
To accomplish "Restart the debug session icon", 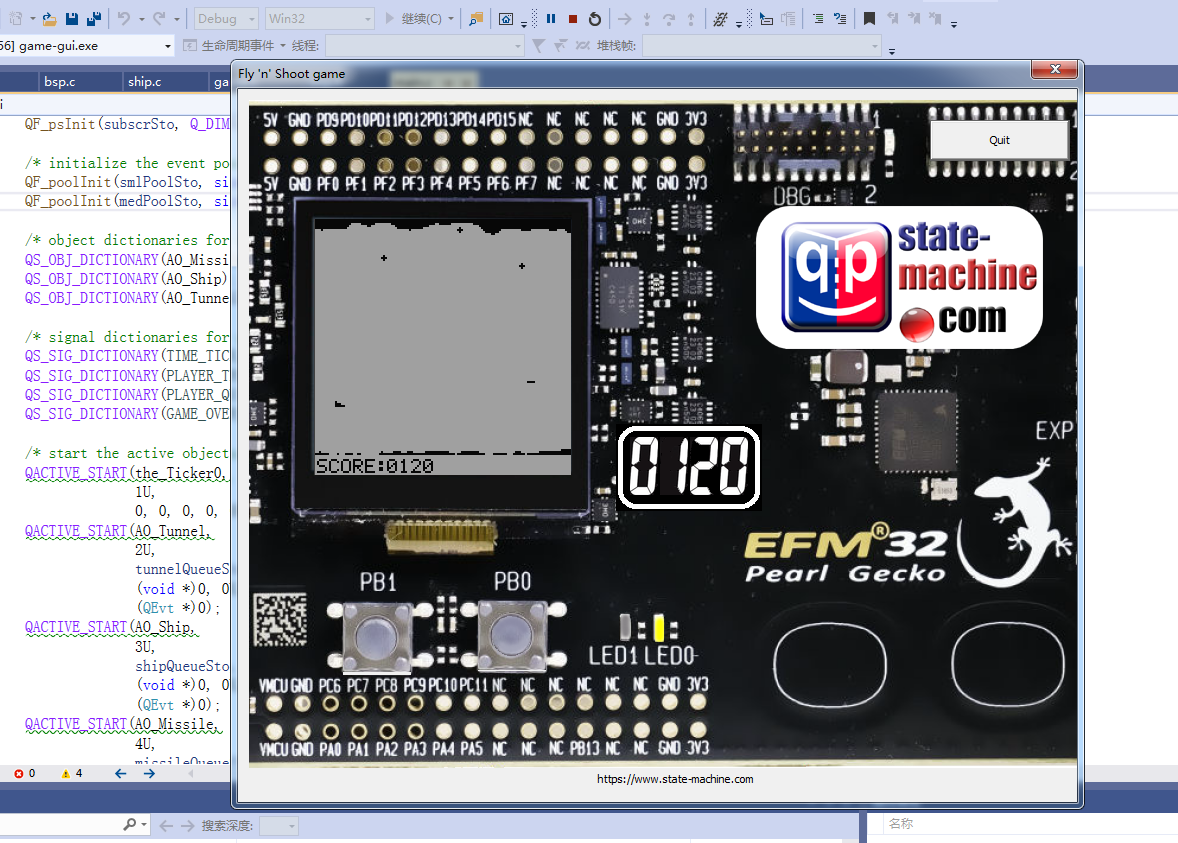I will tap(595, 19).
